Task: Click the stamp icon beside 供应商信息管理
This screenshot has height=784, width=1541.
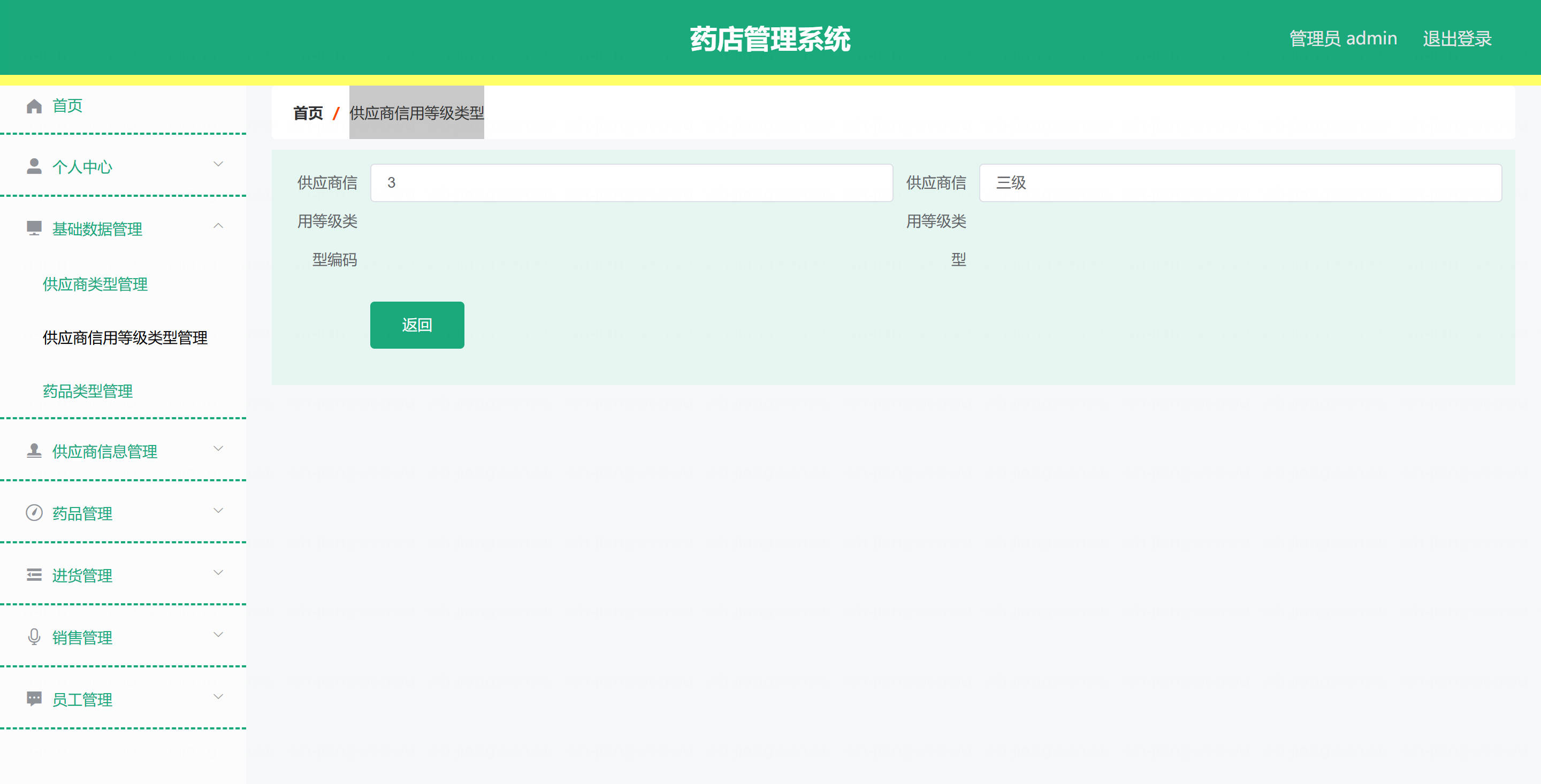Action: [x=34, y=451]
